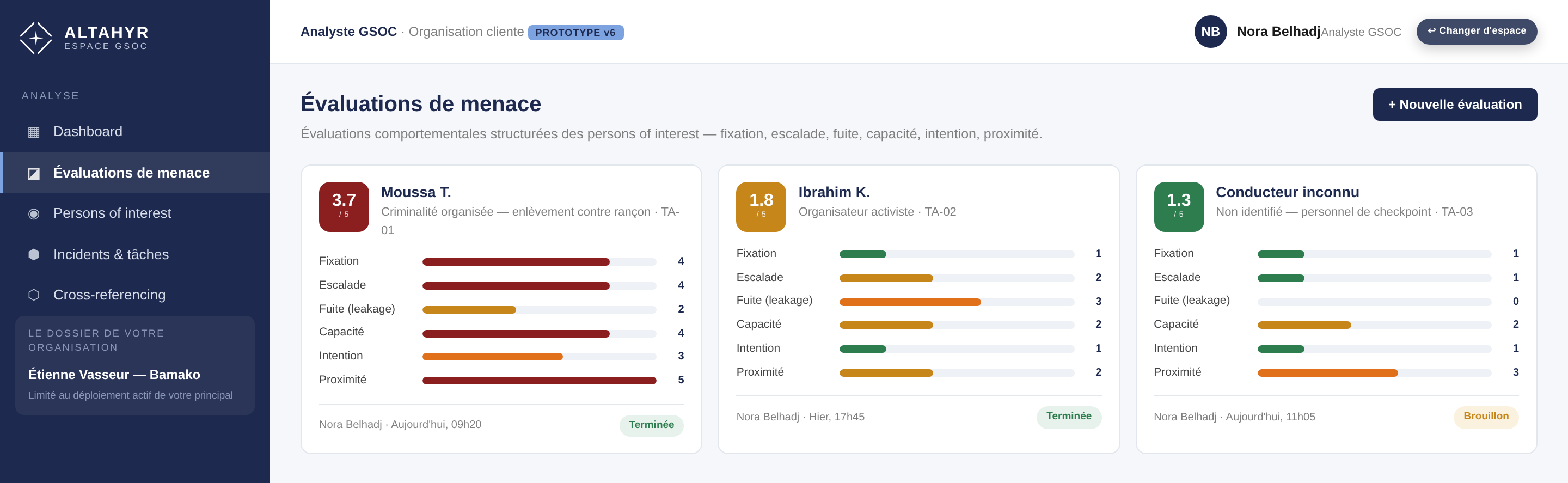
Task: Open the Dashboard menu item
Action: pyautogui.click(x=136, y=132)
